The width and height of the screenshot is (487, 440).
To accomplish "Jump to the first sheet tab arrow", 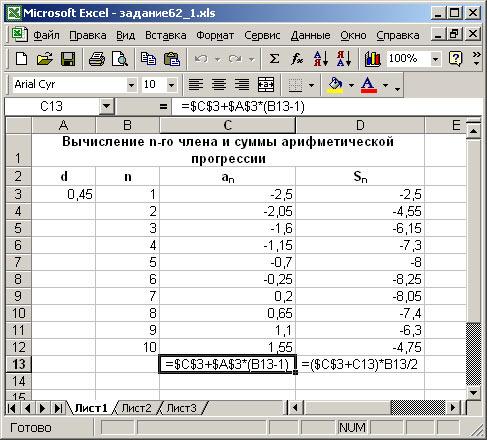I will point(11,408).
